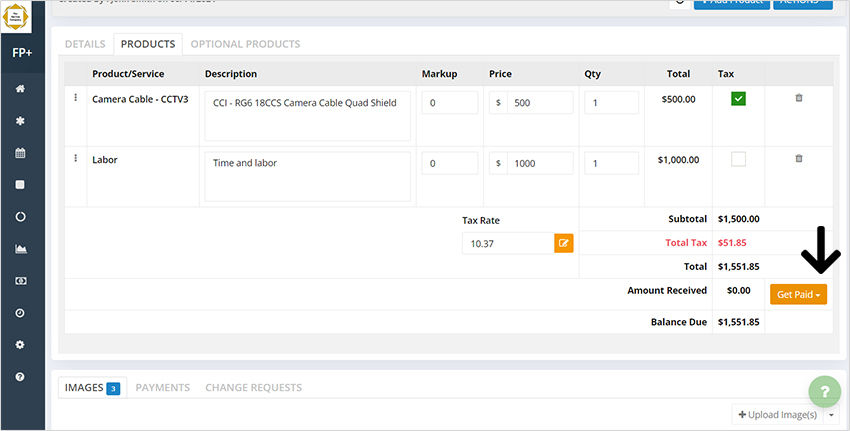Screen dimensions: 850x431
Task: Click the $0.00 amount received value
Action: coord(738,291)
